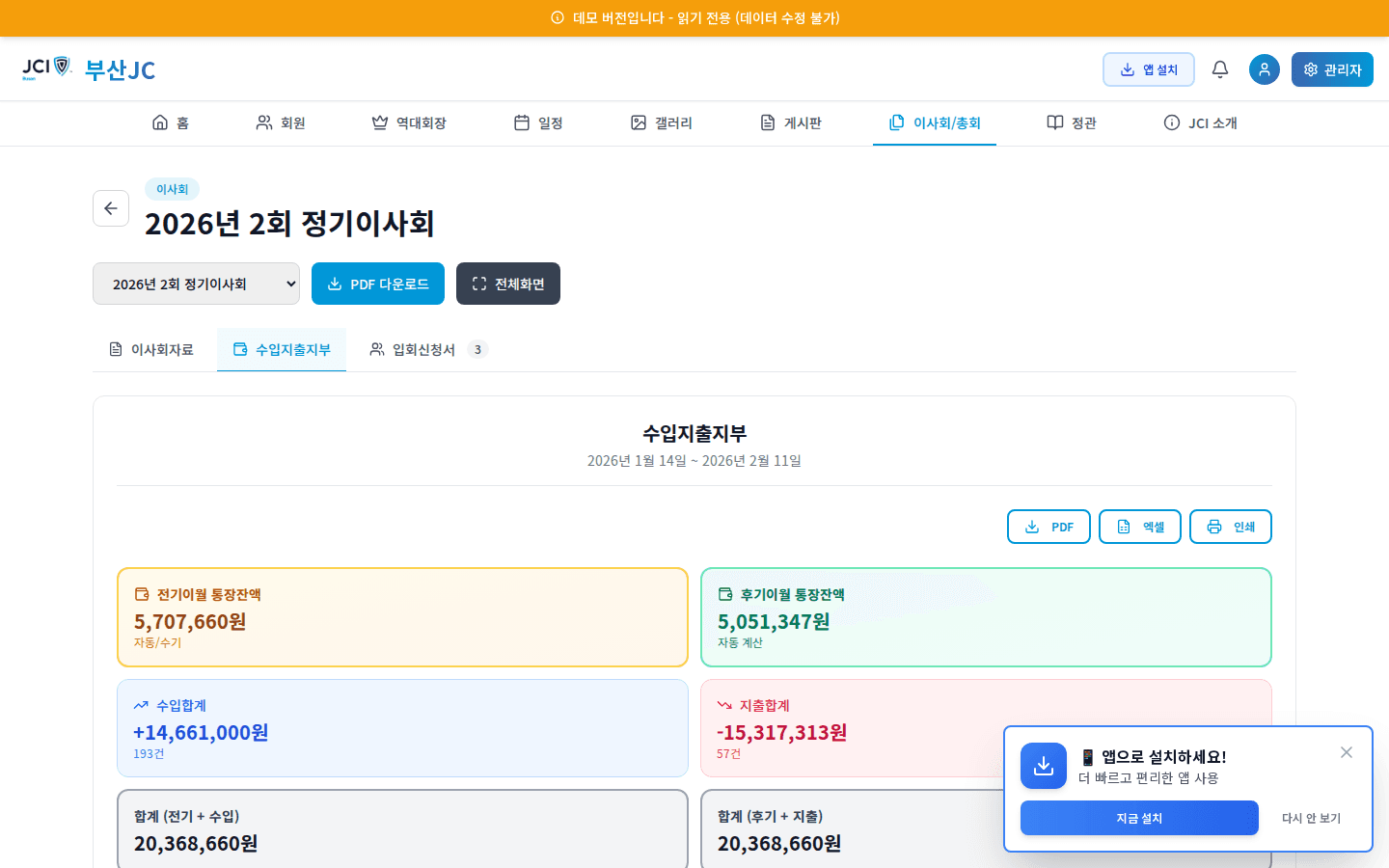This screenshot has height=868, width=1389.
Task: Click the PDF 다운로드 button
Action: coord(377,284)
